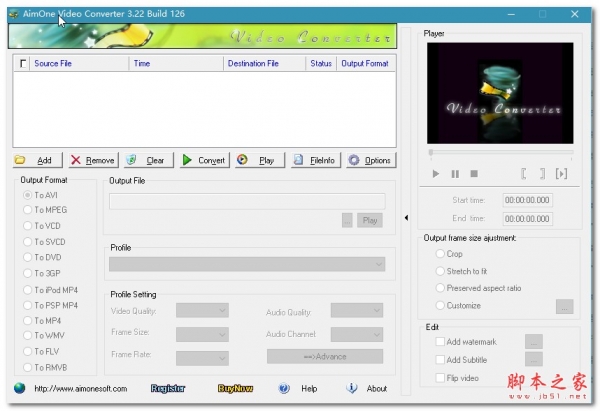Screen dimensions: 600x411
Task: Choose Preserved aspect ratio option
Action: [478, 288]
